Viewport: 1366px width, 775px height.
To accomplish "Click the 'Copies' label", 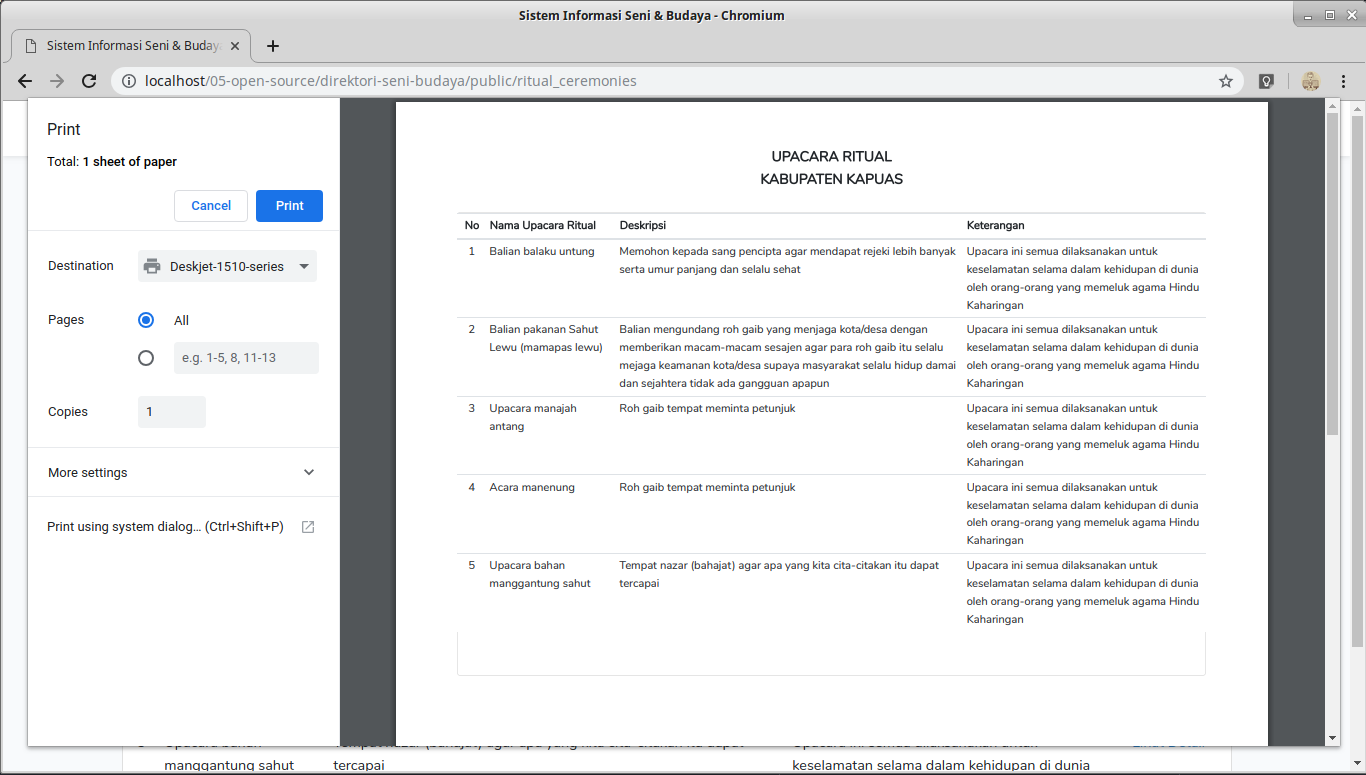I will (x=68, y=412).
